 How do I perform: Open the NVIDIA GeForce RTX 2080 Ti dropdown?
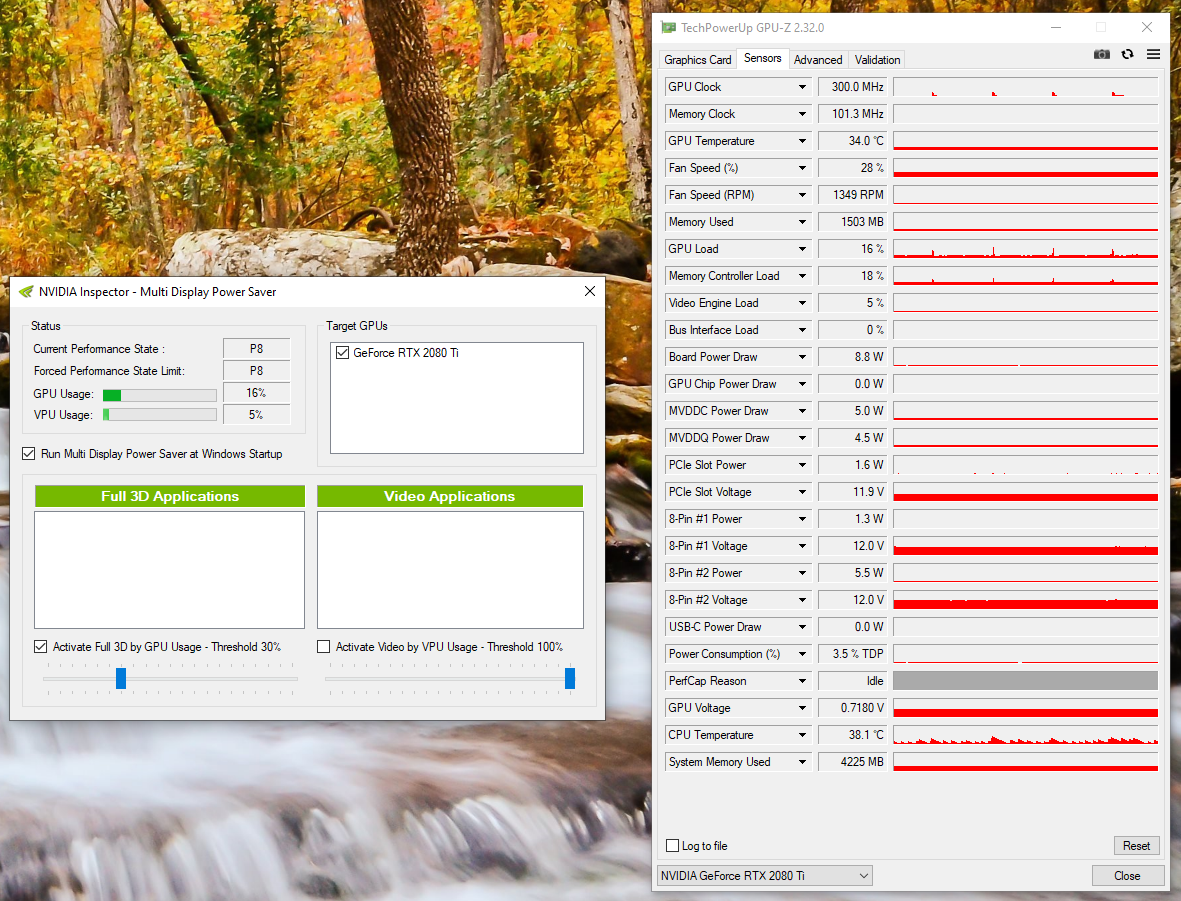coord(764,875)
